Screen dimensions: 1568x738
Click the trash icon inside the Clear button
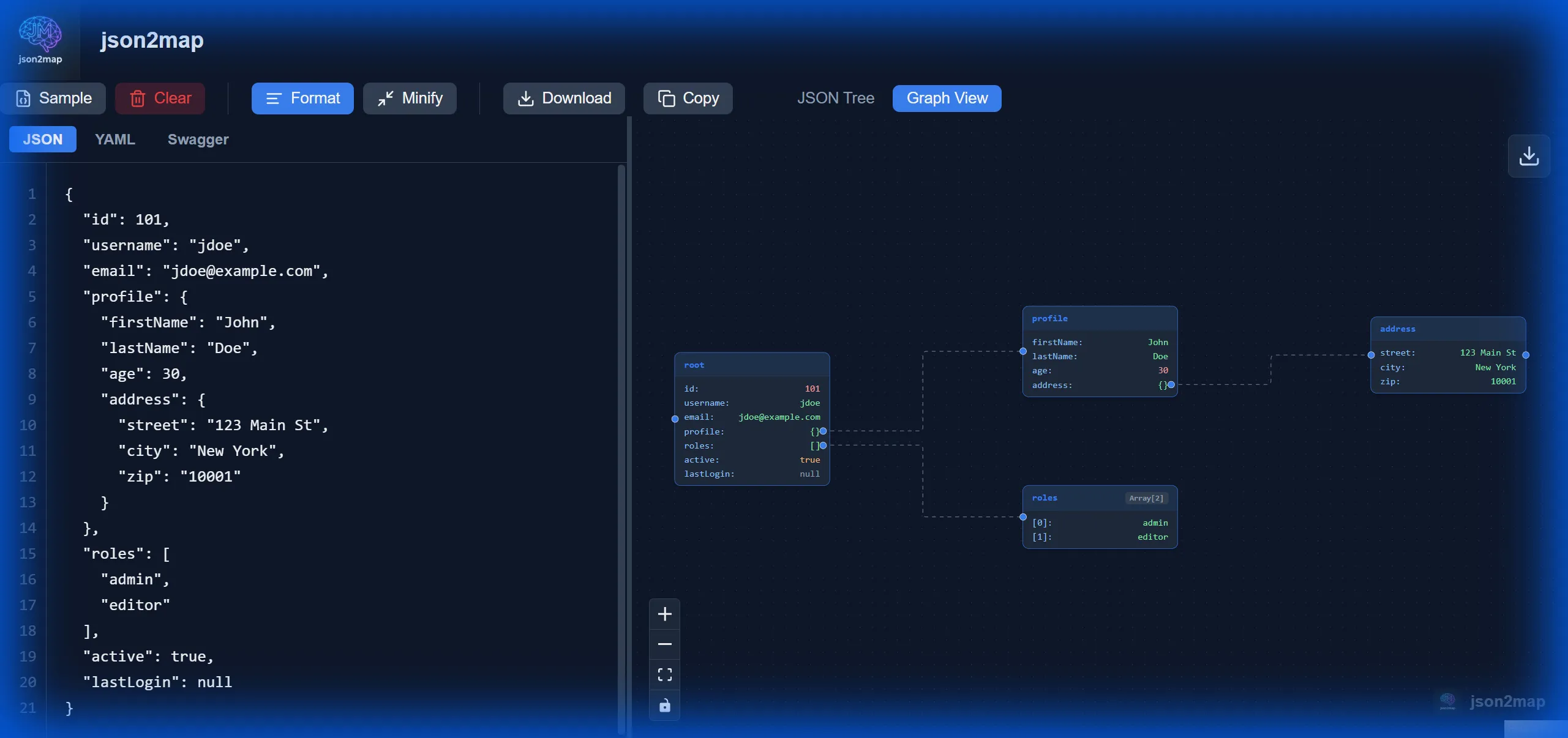(138, 99)
